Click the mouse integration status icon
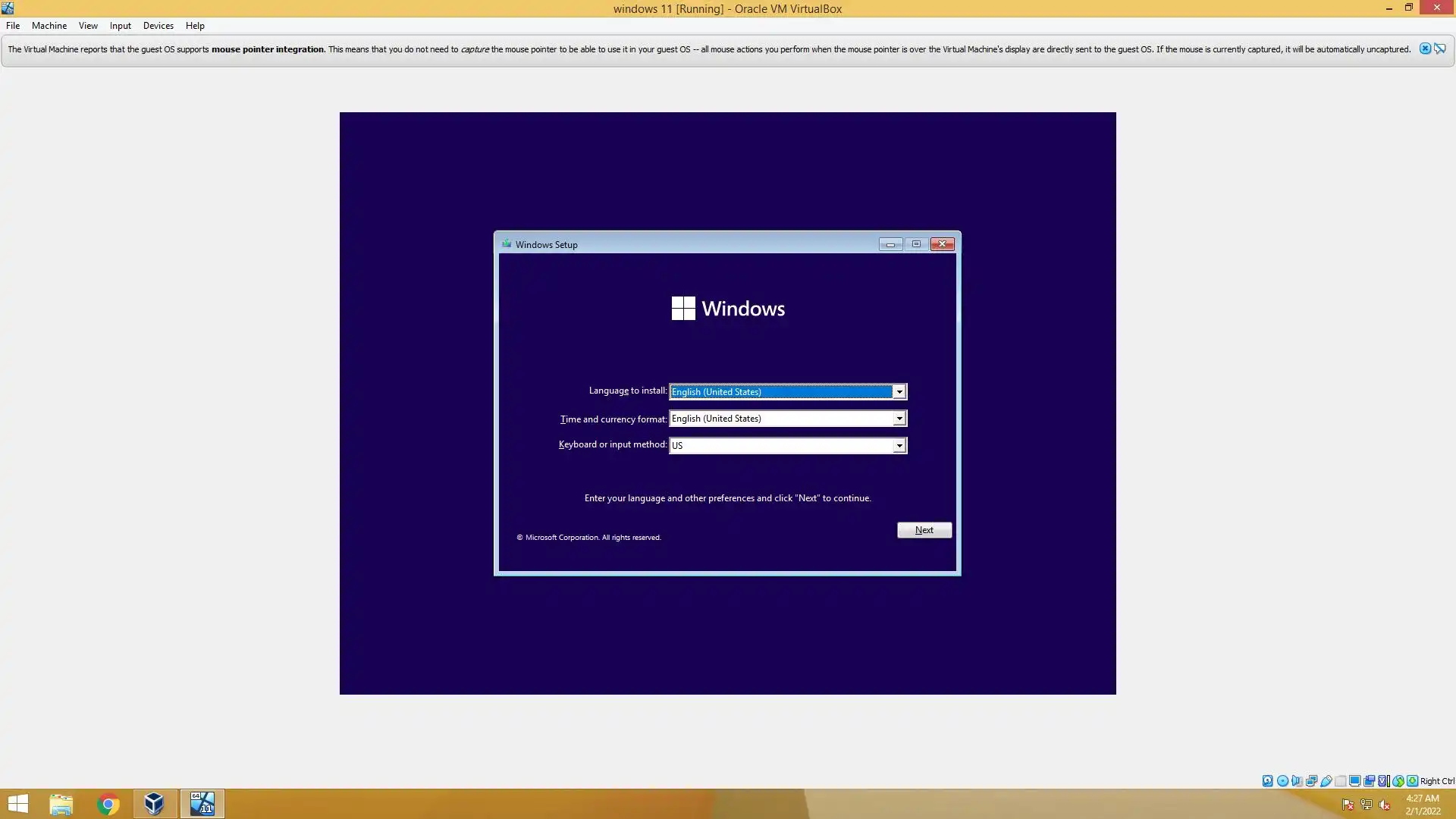Image resolution: width=1456 pixels, height=819 pixels. (1398, 781)
